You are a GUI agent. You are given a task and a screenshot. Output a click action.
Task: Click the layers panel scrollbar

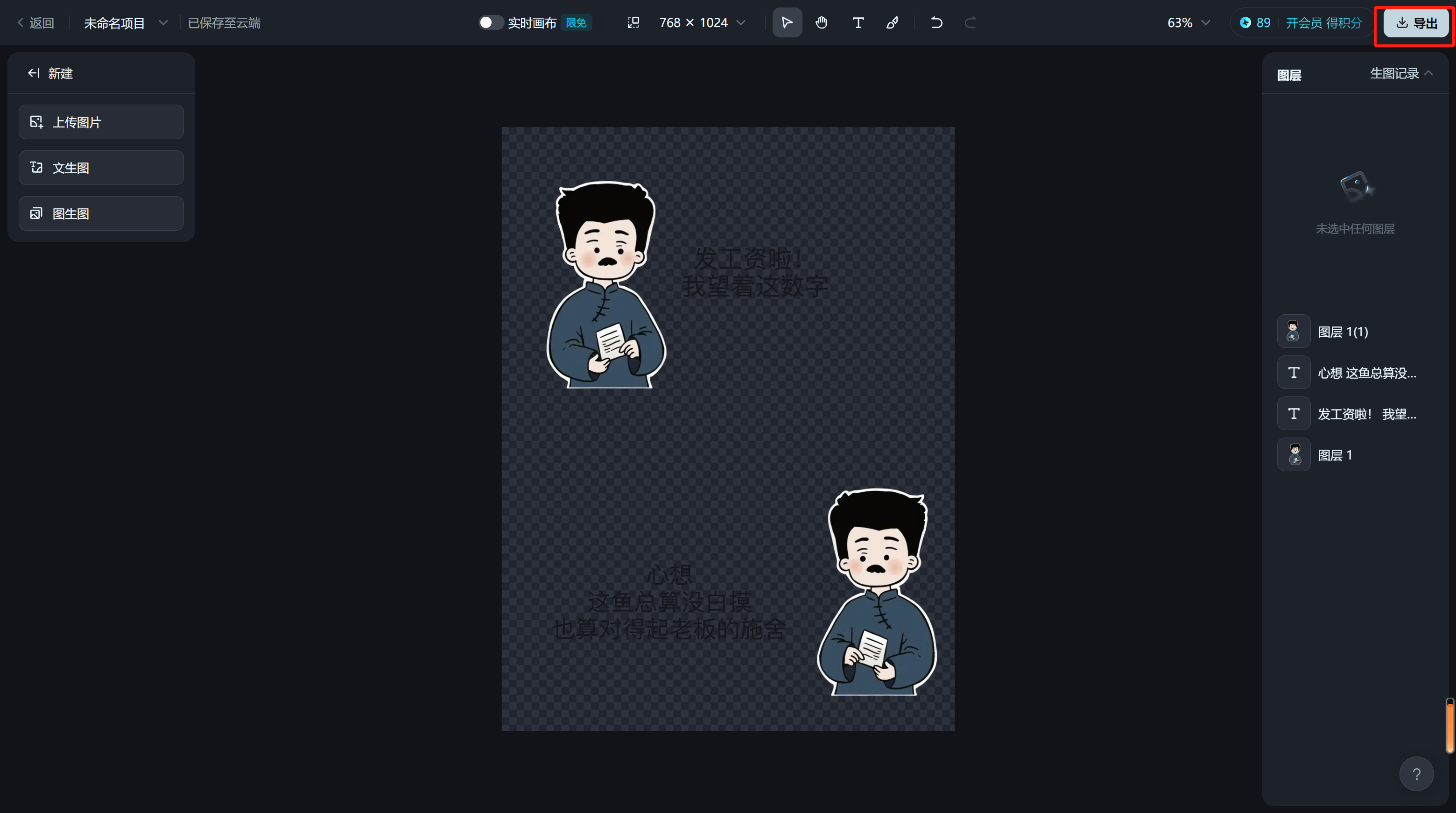pos(1449,726)
